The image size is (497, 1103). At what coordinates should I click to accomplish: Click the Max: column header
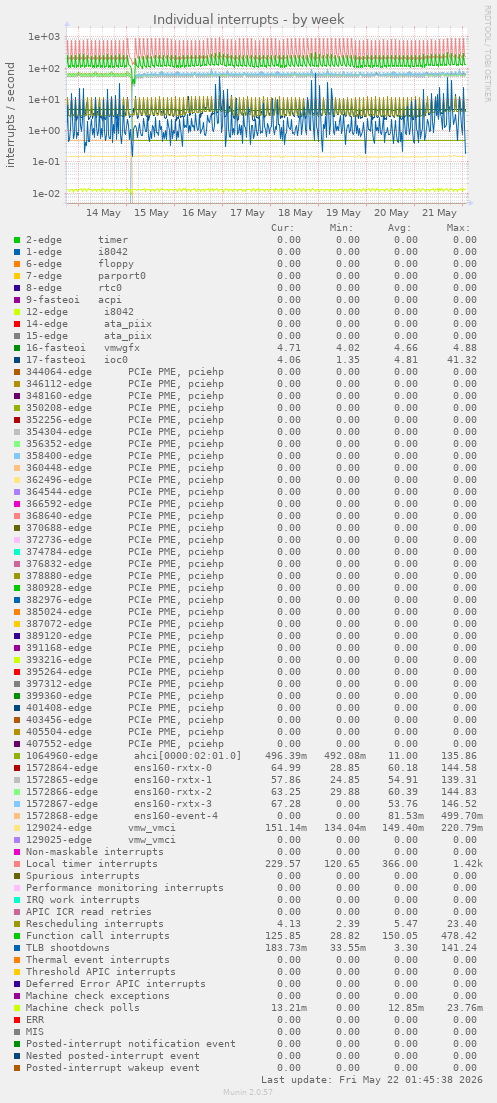click(458, 228)
